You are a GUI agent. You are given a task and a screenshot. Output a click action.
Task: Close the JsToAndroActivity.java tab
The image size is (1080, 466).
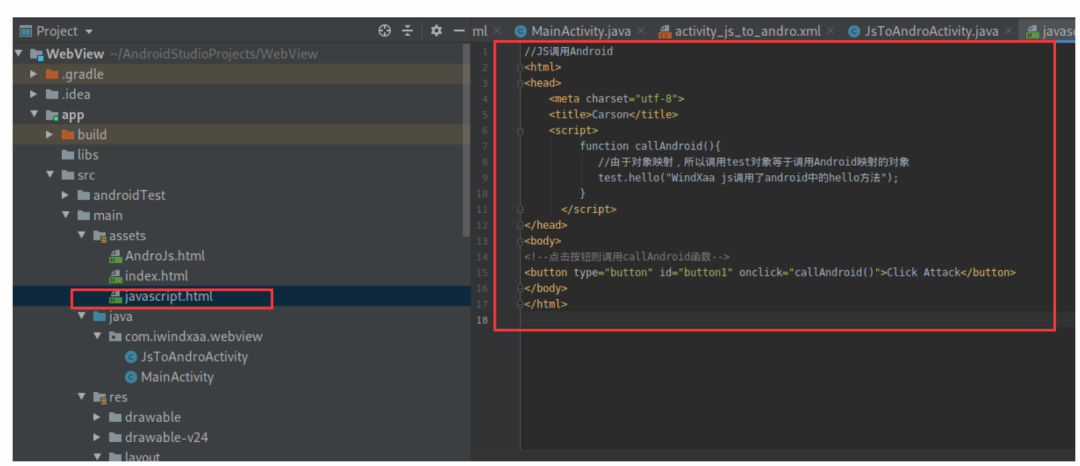[1008, 31]
